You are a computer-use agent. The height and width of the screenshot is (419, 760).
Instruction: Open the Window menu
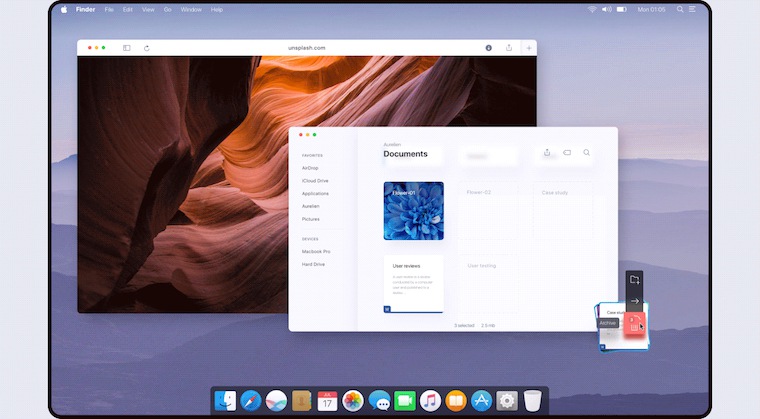[x=191, y=9]
